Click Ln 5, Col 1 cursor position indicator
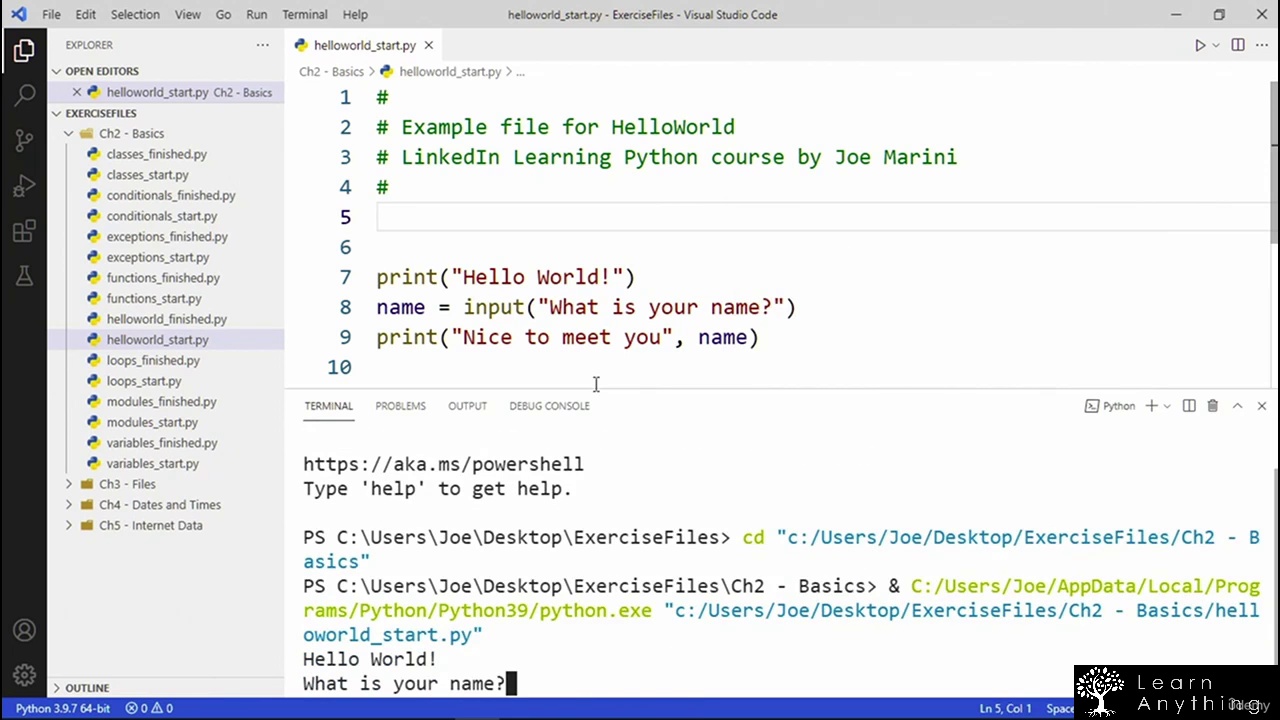The height and width of the screenshot is (720, 1280). coord(1005,709)
